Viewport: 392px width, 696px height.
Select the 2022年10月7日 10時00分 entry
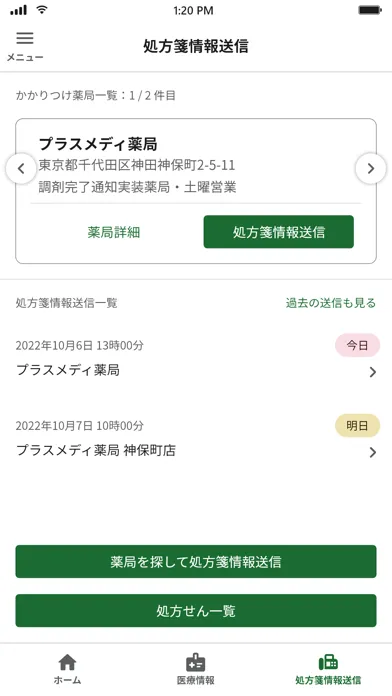[196, 439]
